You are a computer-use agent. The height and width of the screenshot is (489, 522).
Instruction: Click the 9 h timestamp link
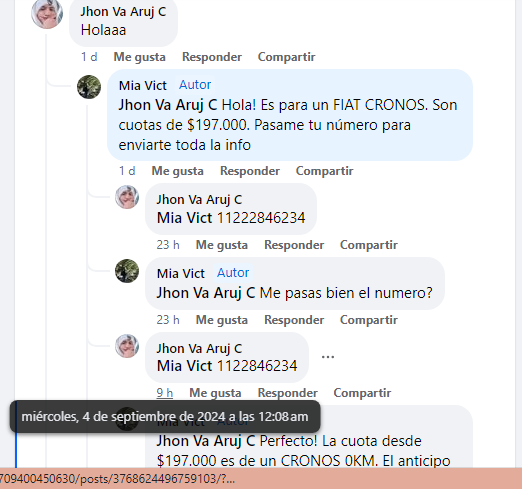[165, 393]
